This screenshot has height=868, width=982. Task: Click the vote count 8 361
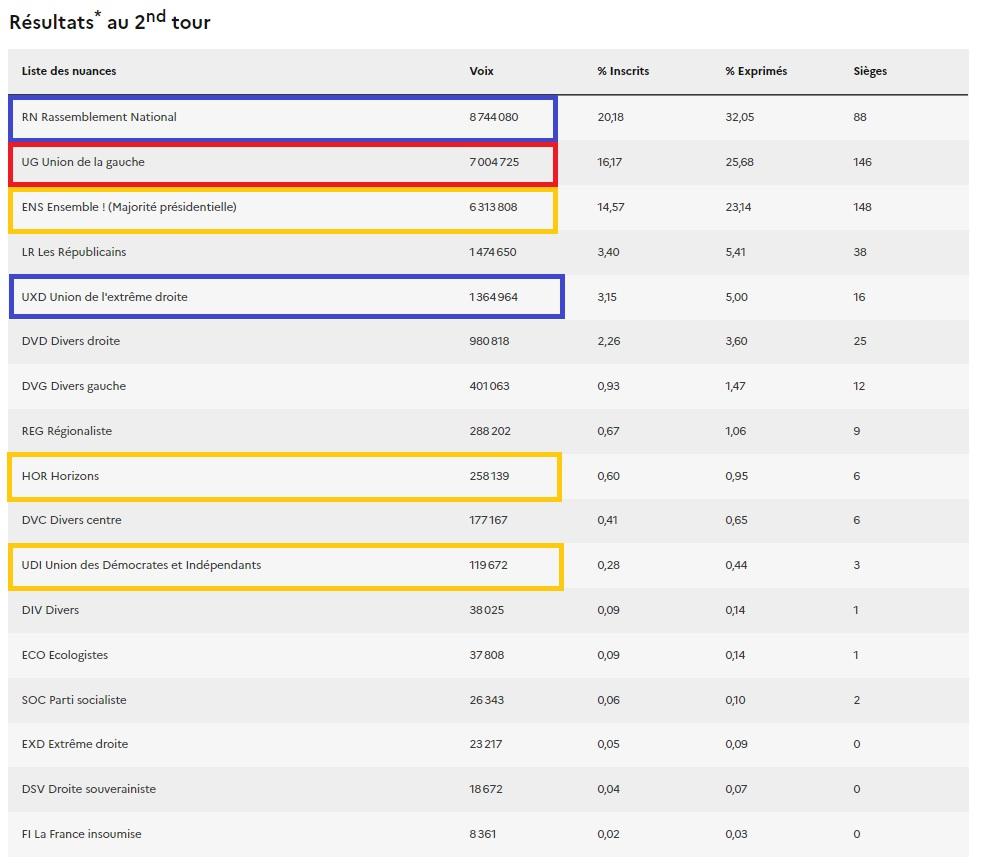tap(483, 835)
